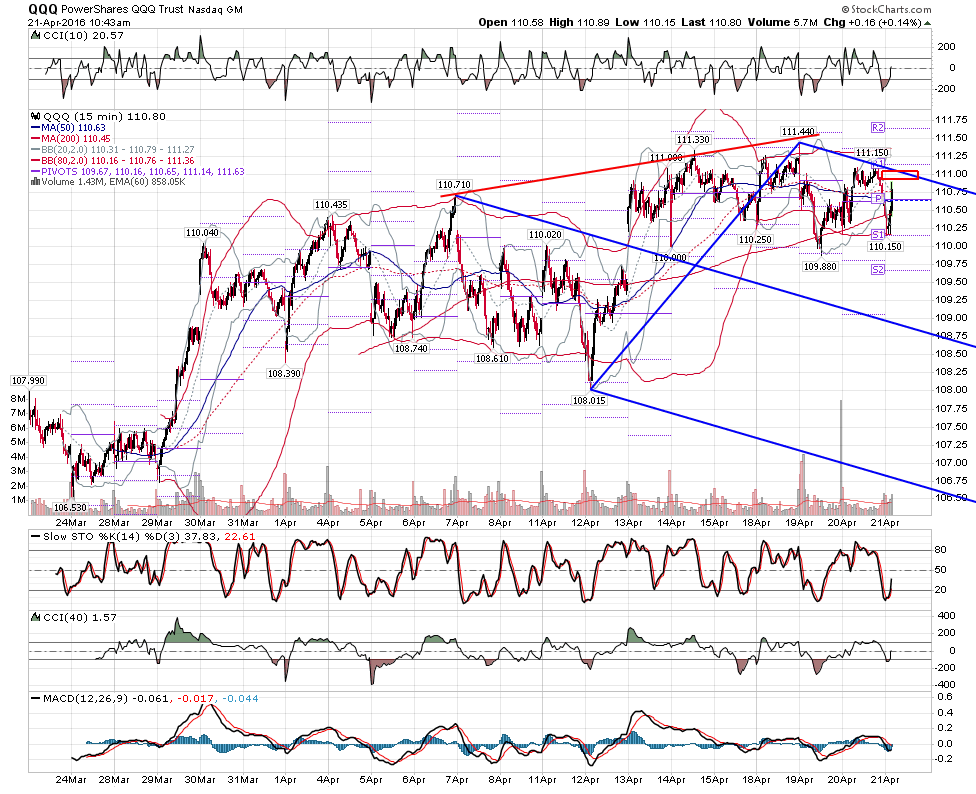
Task: Click the 109.880 price label
Action: tap(820, 266)
